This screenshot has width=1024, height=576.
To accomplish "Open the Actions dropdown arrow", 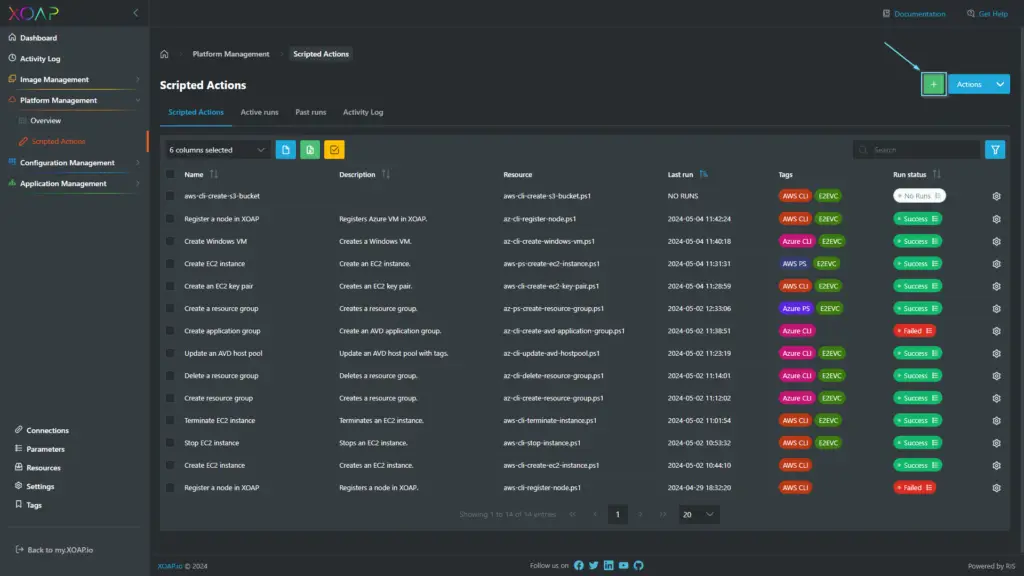I will [x=1000, y=84].
